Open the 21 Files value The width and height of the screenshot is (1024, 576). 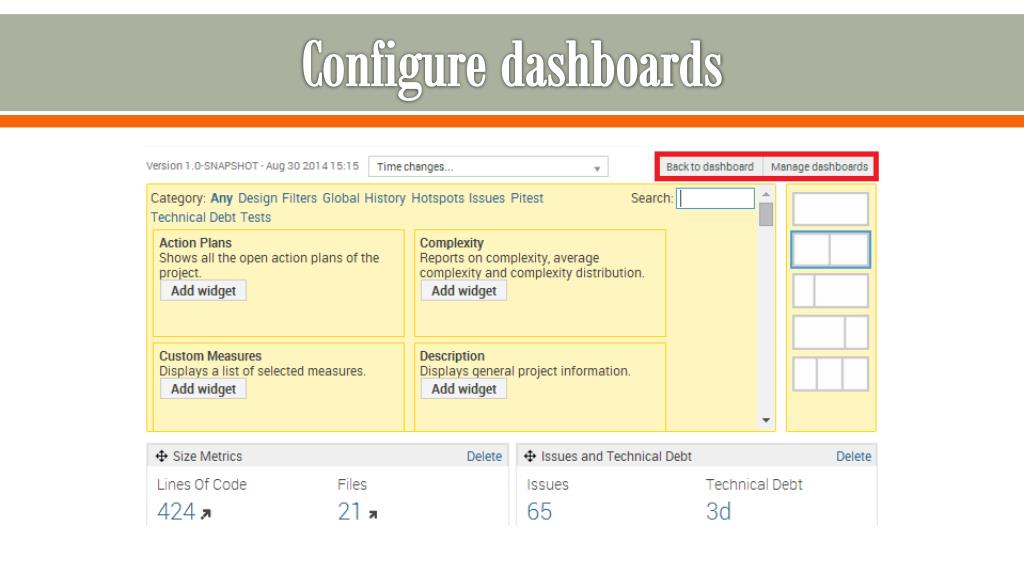pos(349,511)
